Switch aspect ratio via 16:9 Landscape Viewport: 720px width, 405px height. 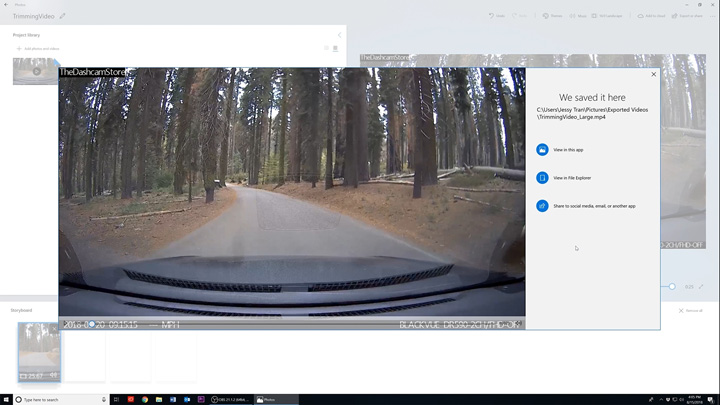pyautogui.click(x=609, y=16)
